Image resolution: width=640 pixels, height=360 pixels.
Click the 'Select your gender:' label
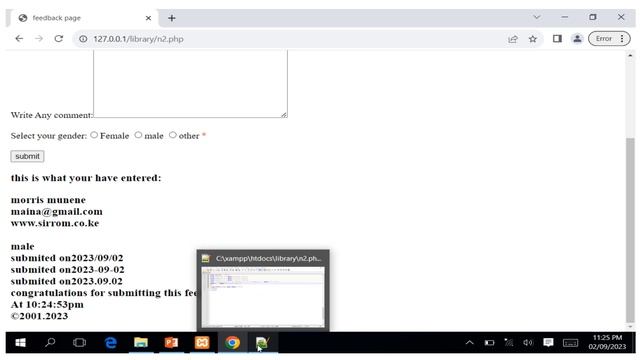[x=49, y=136]
